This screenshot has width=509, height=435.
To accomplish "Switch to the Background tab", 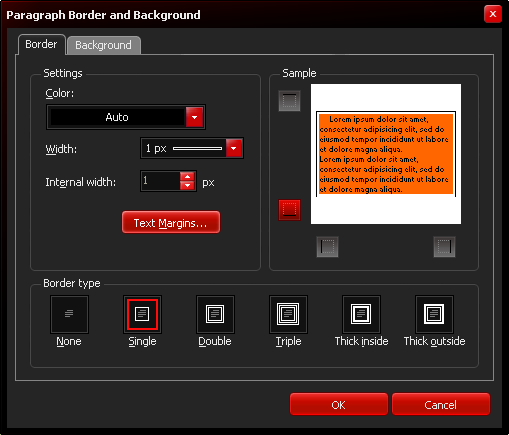I will [104, 45].
